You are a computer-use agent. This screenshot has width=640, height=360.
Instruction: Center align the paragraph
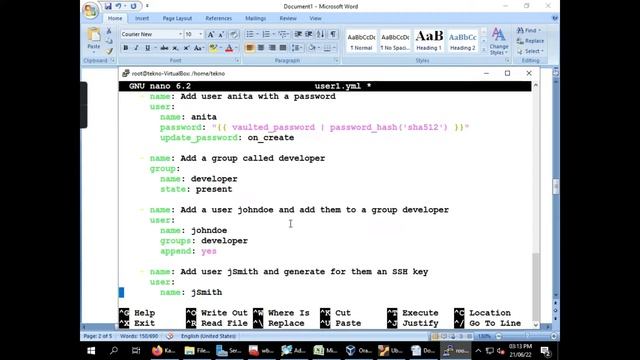[261, 48]
